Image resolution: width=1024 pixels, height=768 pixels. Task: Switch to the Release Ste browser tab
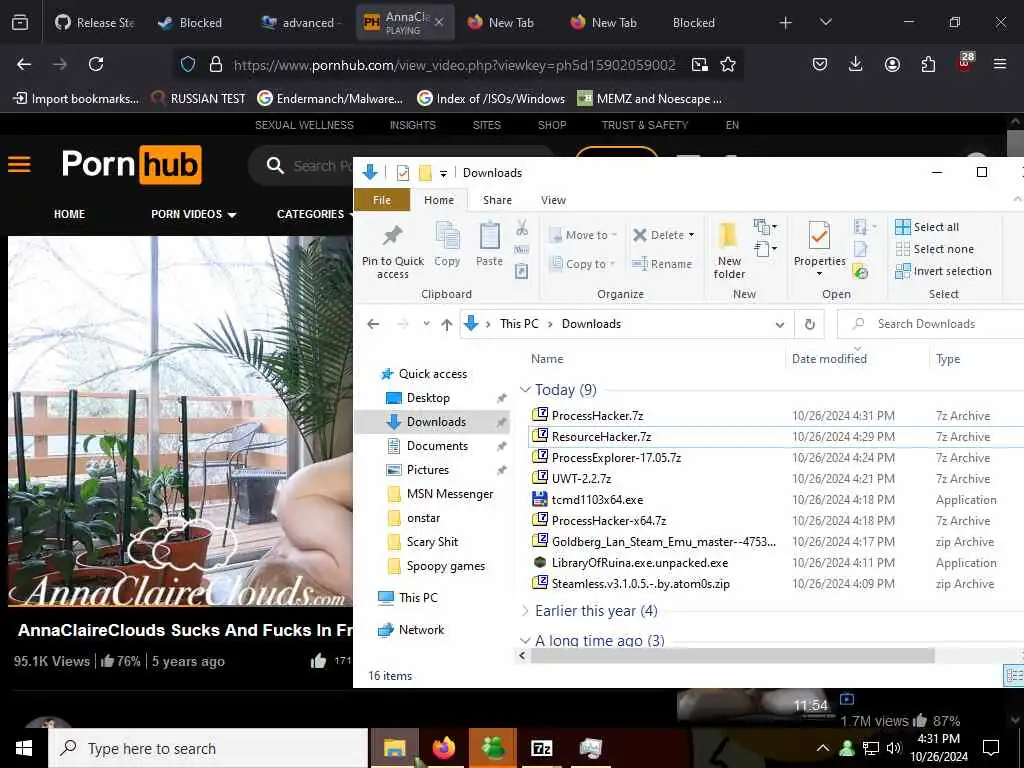[95, 22]
